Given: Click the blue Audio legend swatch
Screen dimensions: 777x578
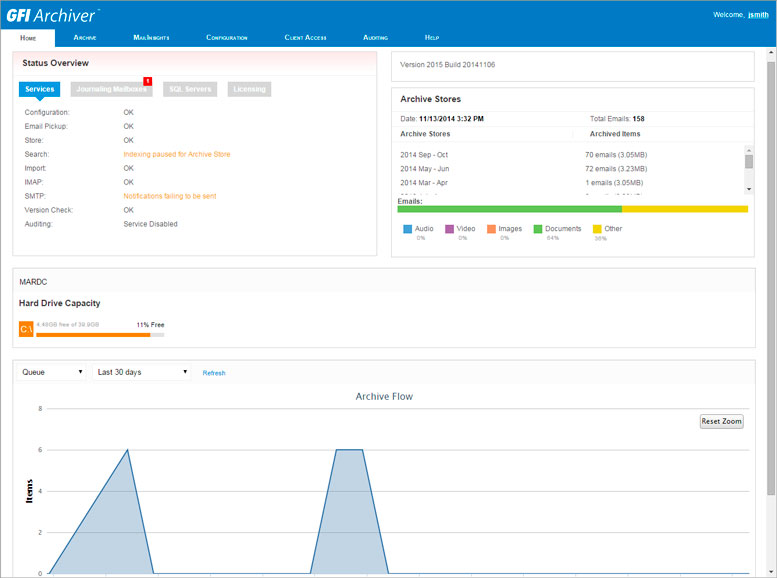Looking at the screenshot, I should coord(408,229).
